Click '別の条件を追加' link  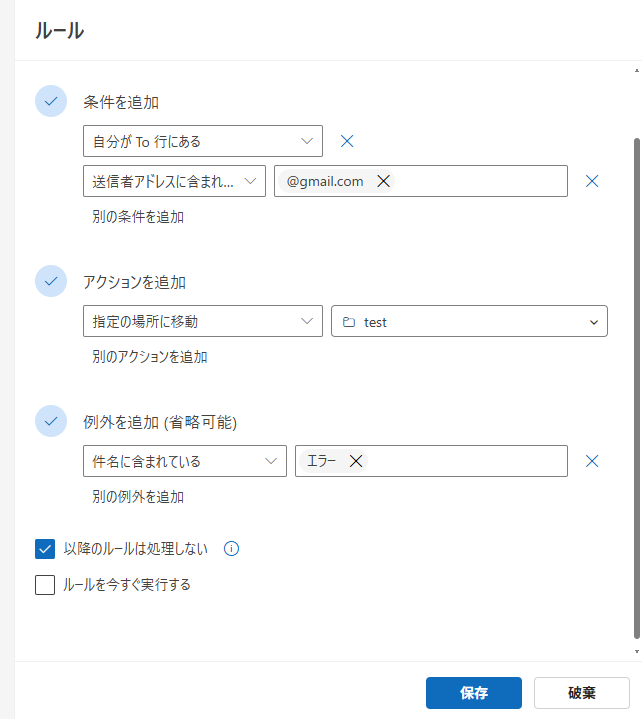point(138,216)
